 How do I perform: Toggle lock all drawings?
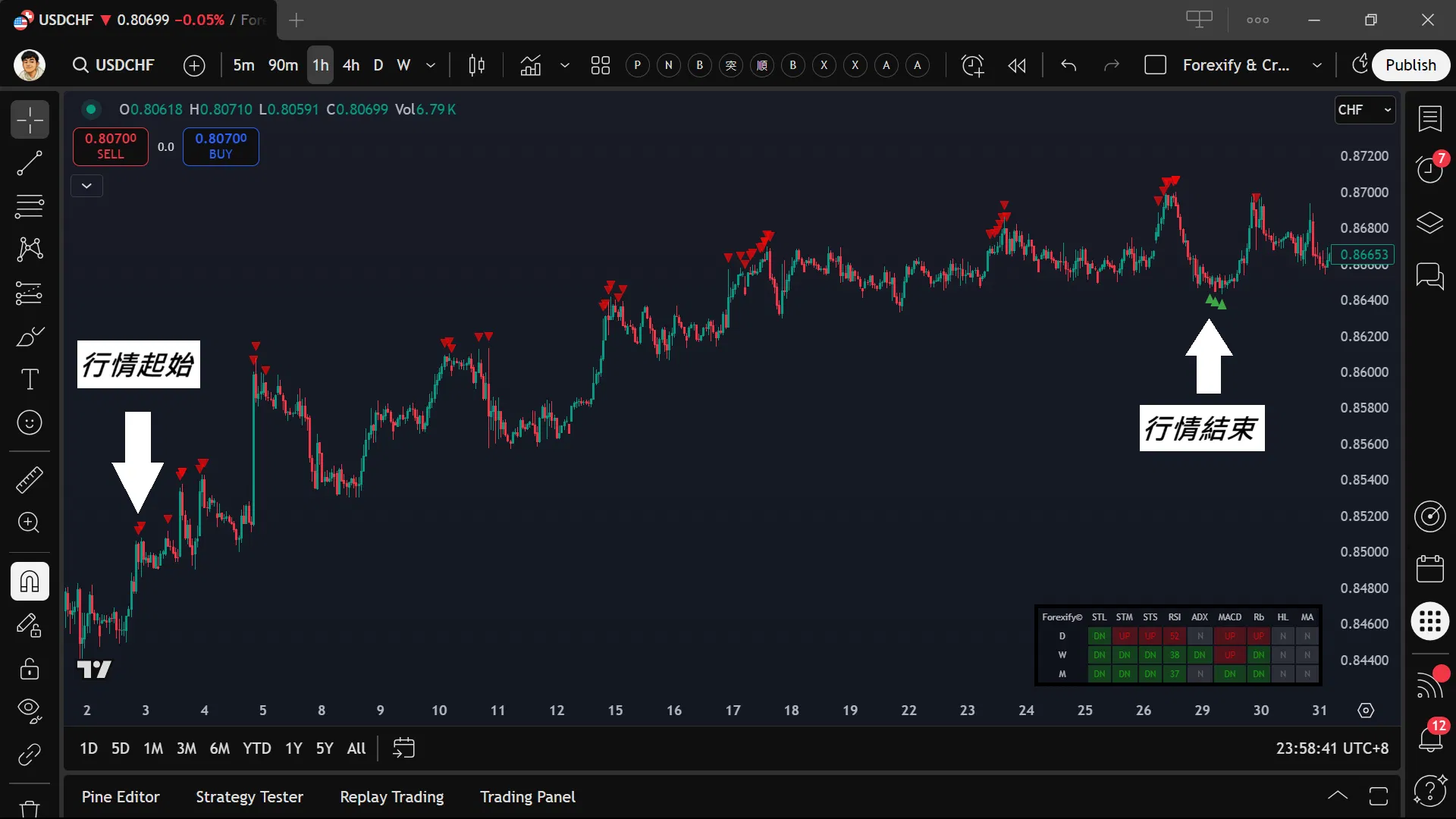30,669
